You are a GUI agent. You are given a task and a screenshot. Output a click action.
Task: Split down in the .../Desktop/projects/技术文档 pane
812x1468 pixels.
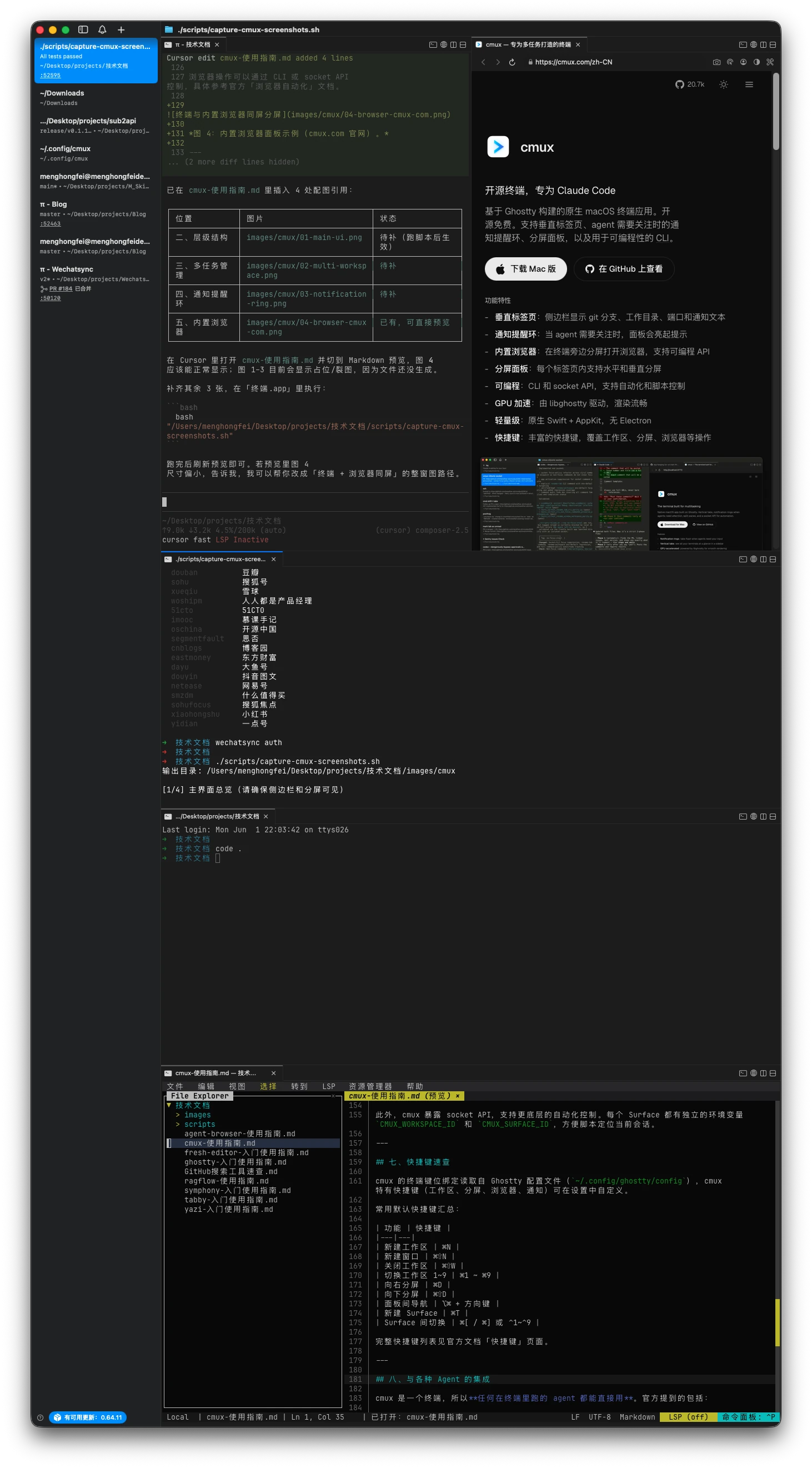pos(773,816)
